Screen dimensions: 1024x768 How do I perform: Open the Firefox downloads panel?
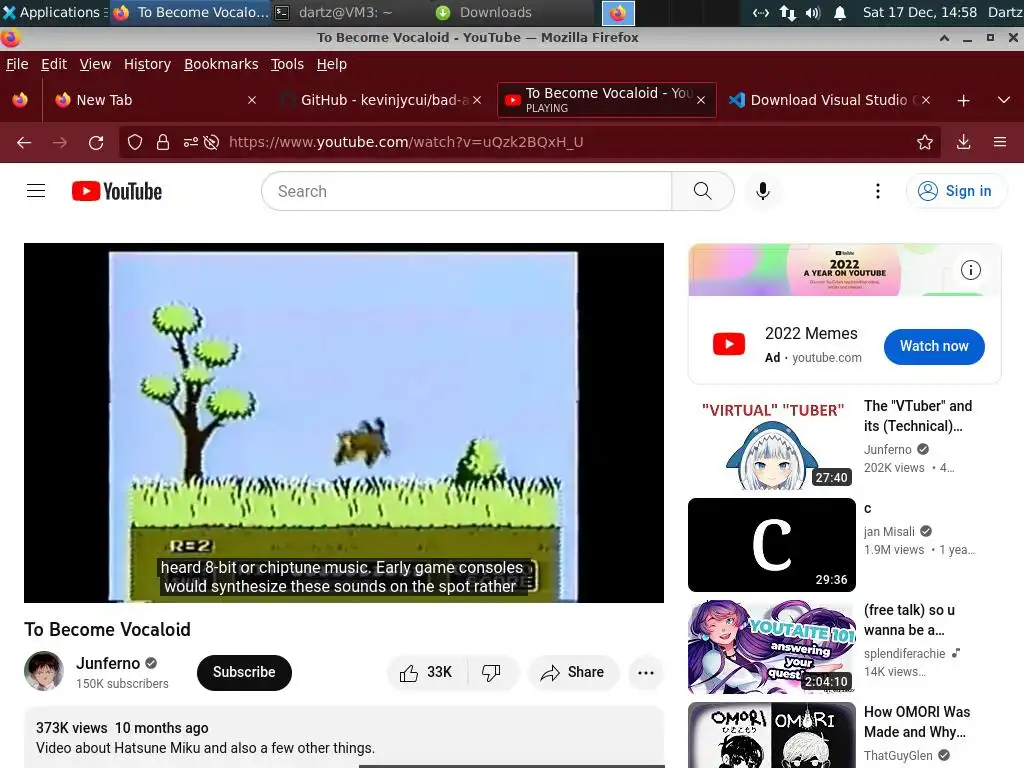[x=963, y=142]
